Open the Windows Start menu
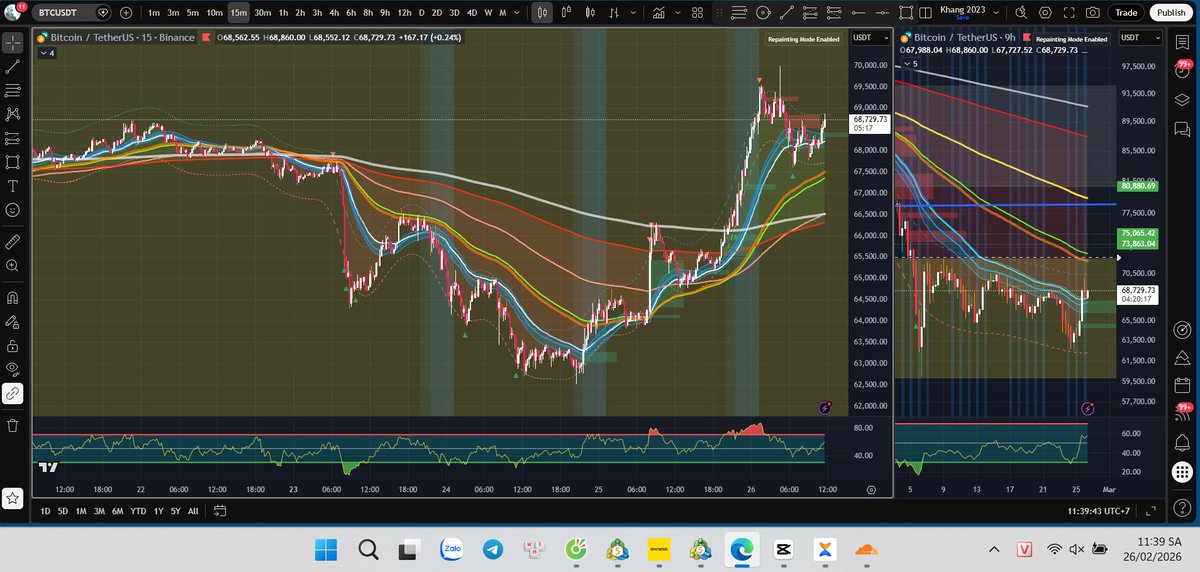 coord(326,549)
